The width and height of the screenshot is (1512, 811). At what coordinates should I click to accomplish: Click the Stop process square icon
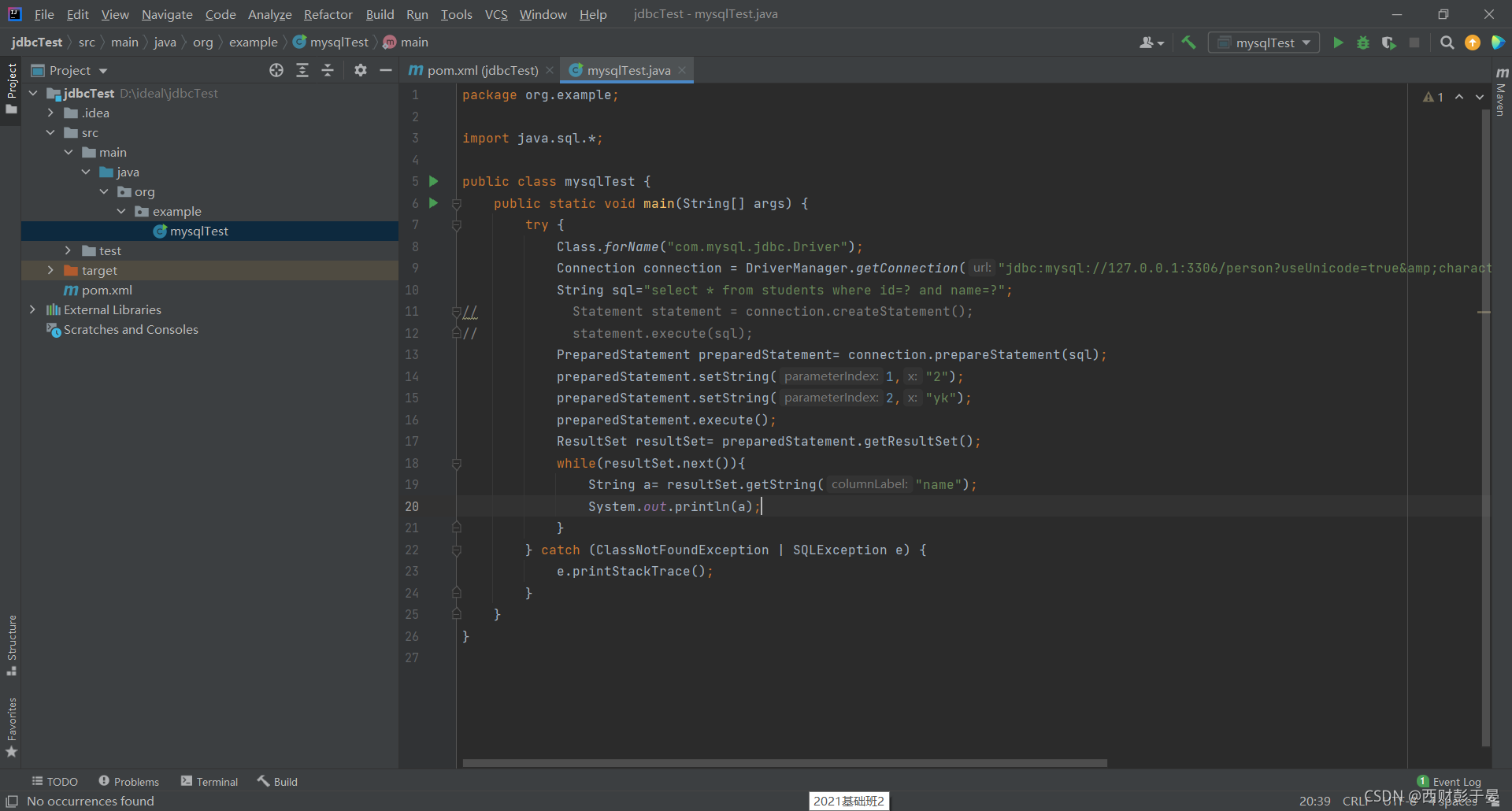(1414, 43)
